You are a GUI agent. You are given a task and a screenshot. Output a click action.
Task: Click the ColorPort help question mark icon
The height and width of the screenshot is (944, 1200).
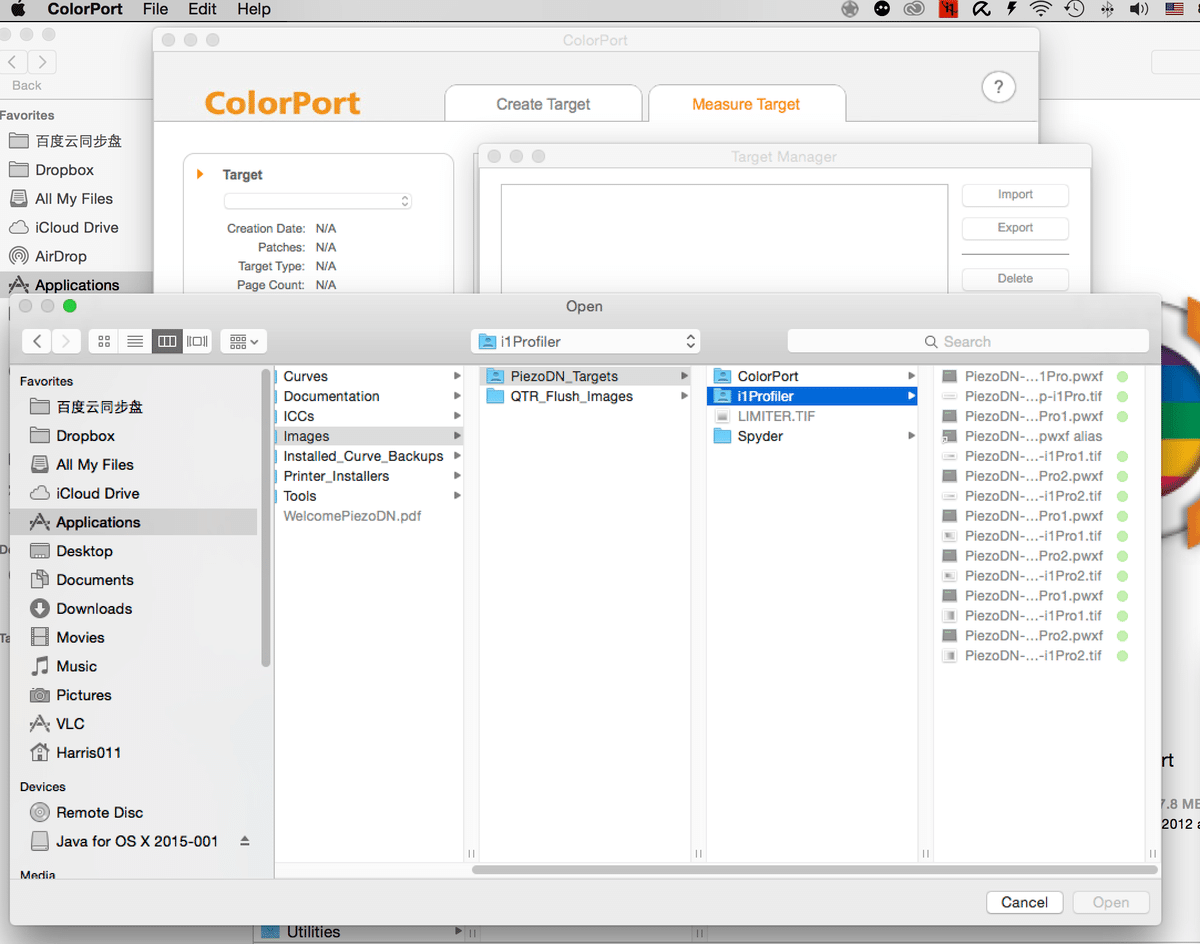click(x=997, y=87)
